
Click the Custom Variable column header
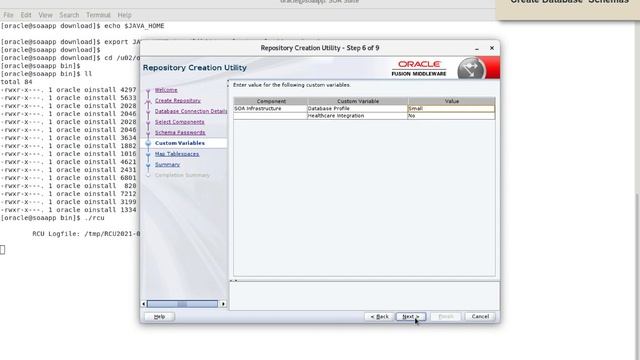click(x=358, y=101)
